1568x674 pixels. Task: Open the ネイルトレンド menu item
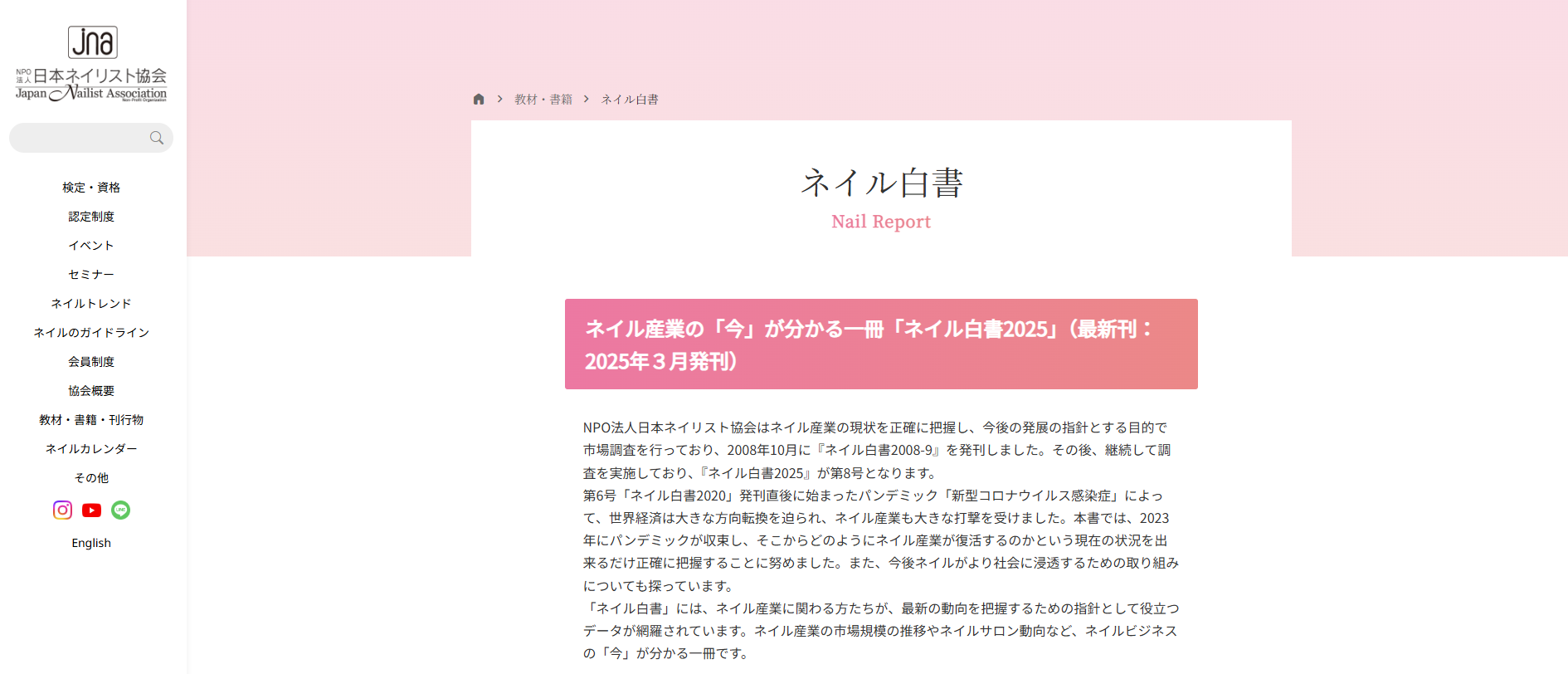91,304
